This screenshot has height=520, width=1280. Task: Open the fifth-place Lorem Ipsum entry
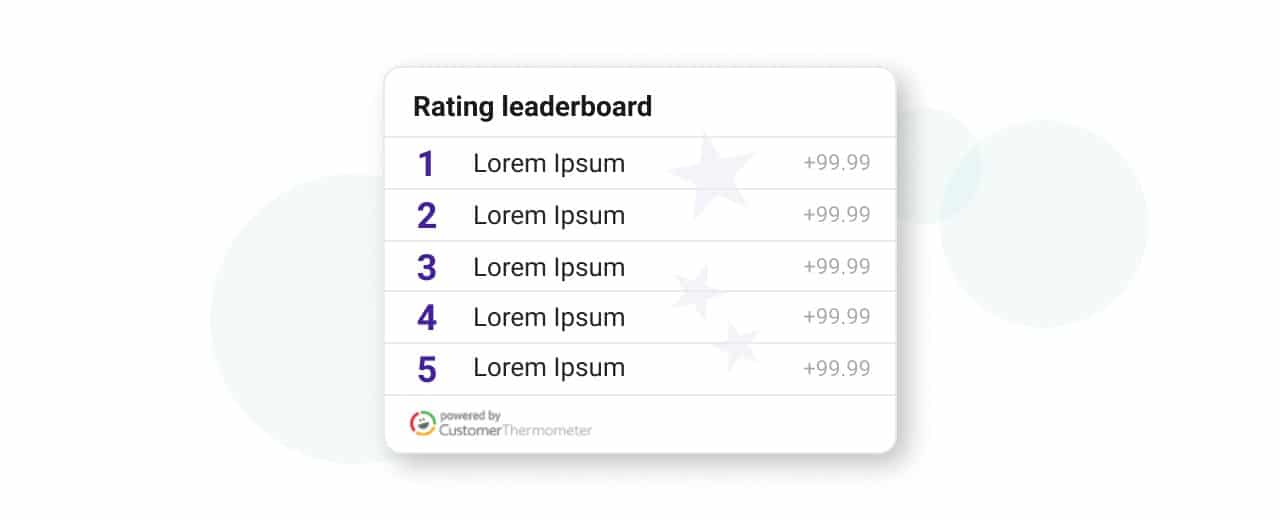549,368
